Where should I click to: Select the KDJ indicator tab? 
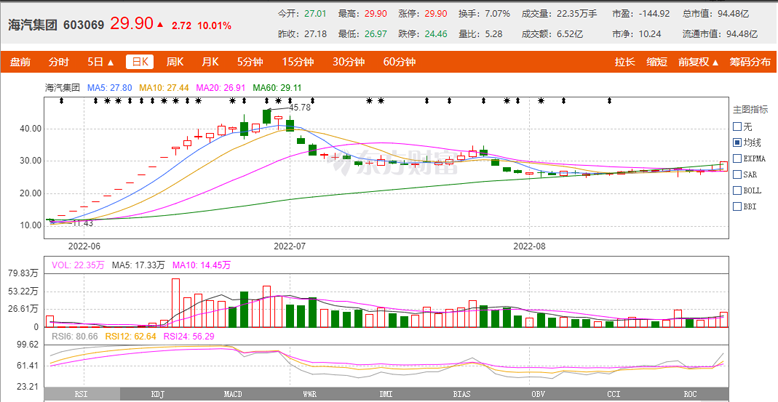tap(157, 394)
